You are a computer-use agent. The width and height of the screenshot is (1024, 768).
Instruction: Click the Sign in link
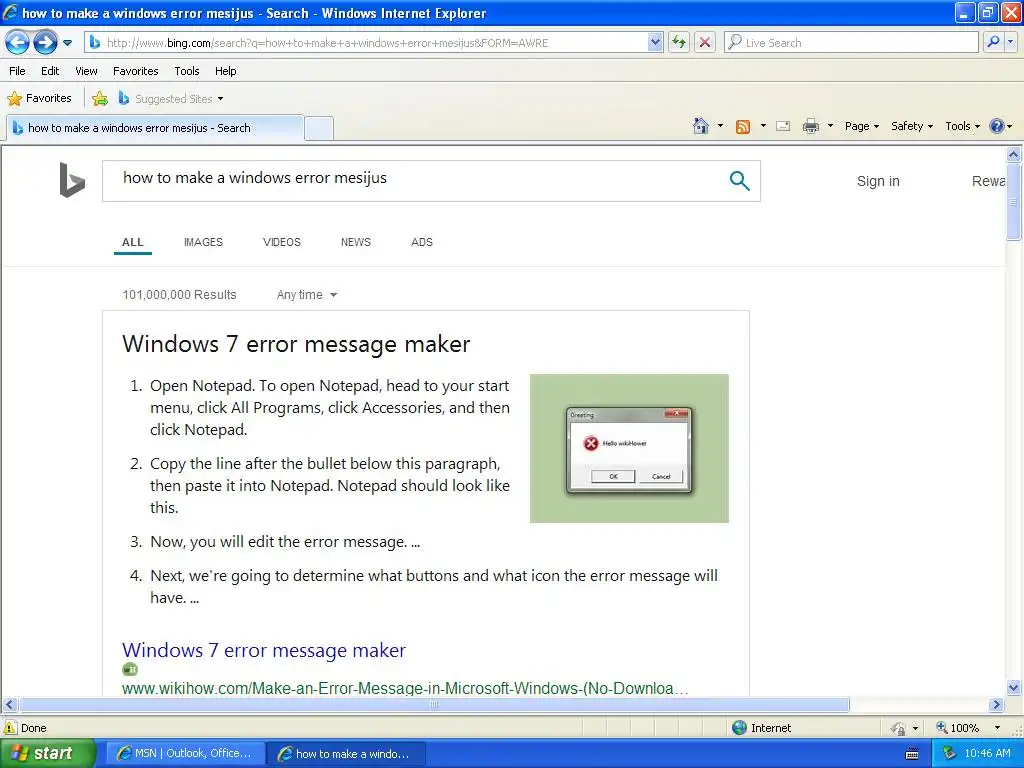[x=878, y=181]
